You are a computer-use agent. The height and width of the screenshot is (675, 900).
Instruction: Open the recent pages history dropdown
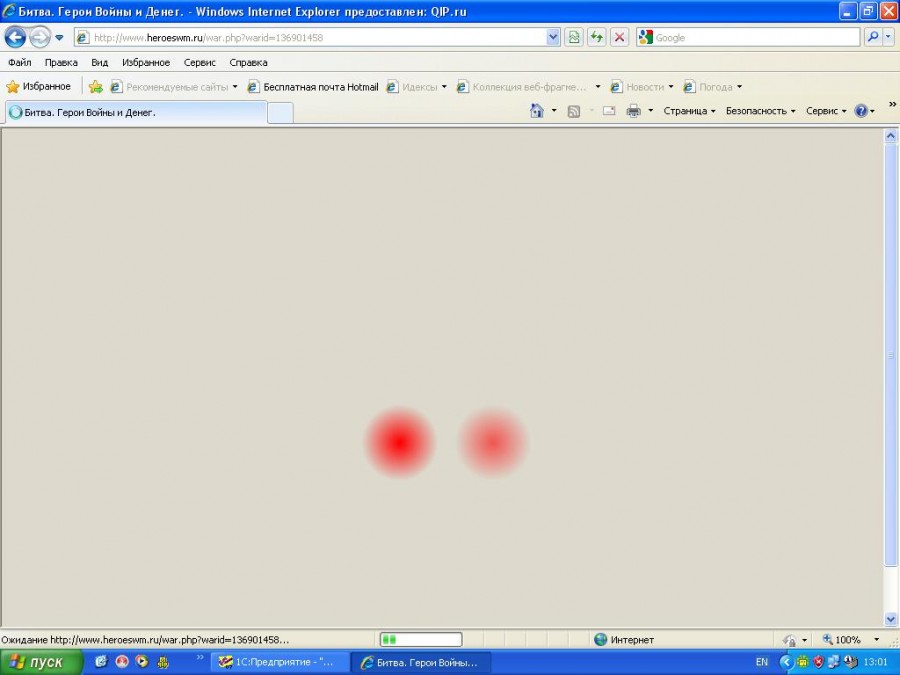click(x=59, y=38)
